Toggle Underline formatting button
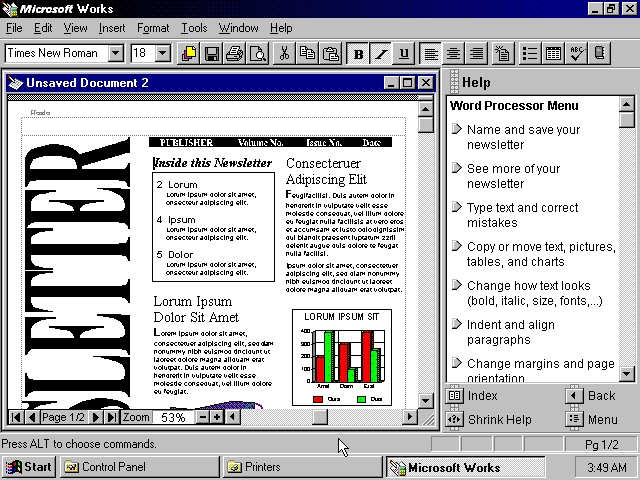The image size is (640, 480). [x=404, y=53]
